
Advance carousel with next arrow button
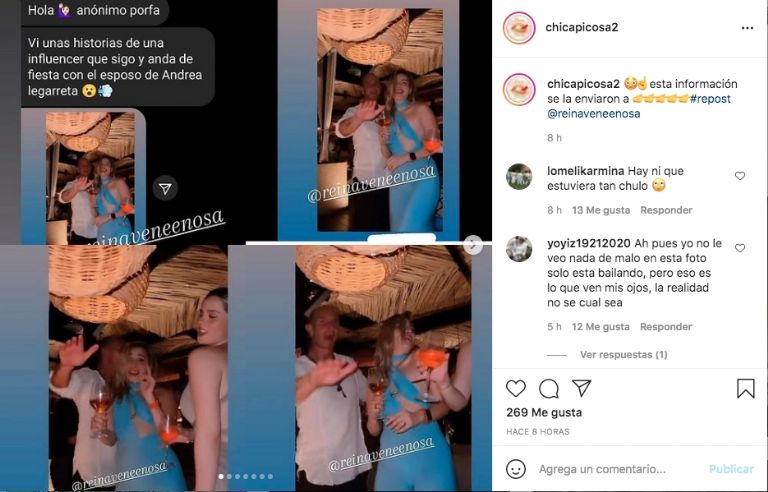click(473, 245)
